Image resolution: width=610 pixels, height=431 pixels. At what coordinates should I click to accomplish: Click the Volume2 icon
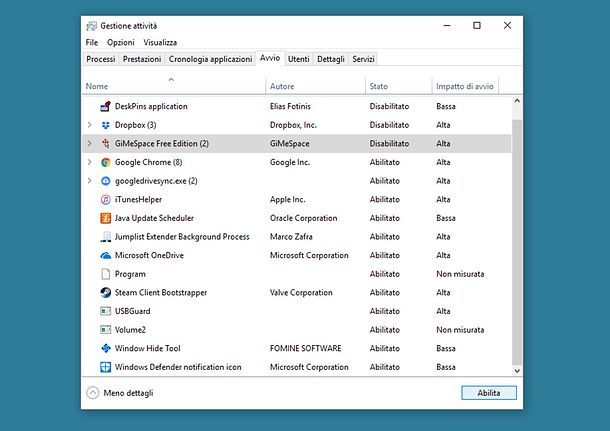[x=105, y=330]
